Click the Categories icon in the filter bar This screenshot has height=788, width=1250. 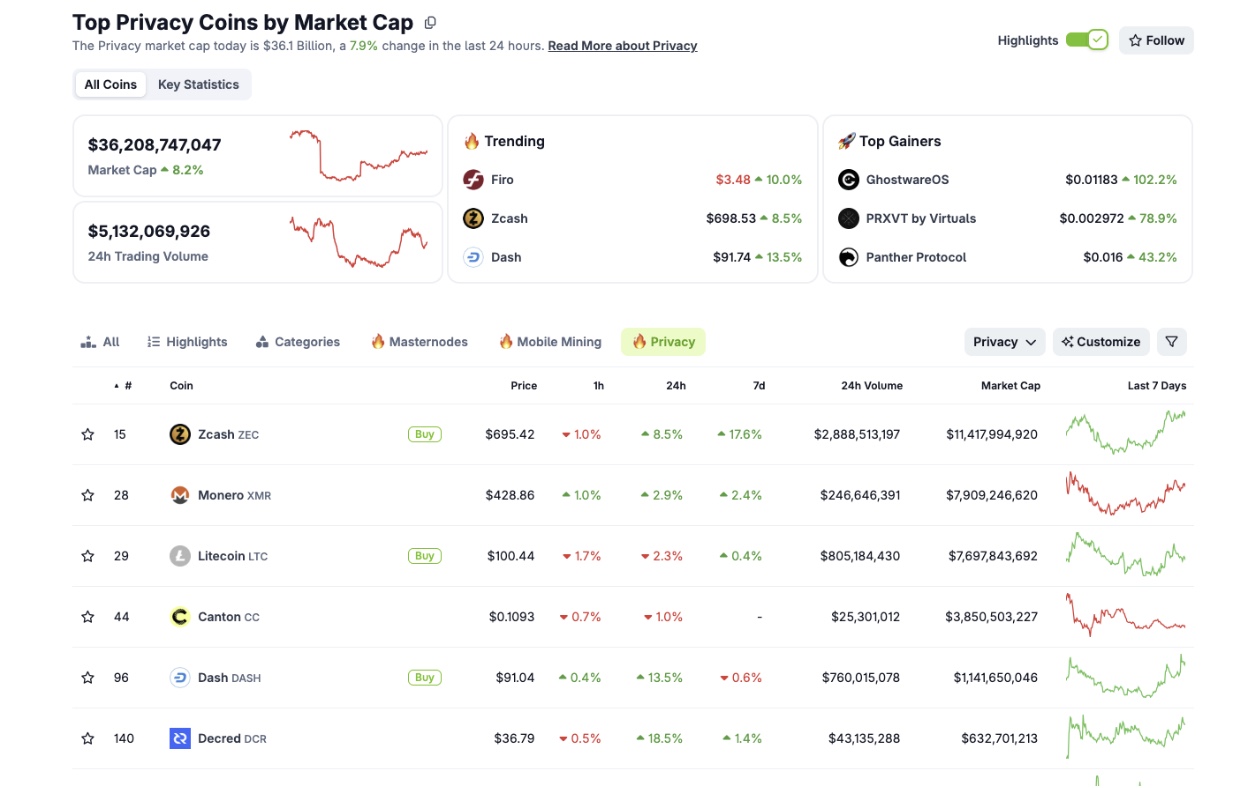tap(262, 341)
